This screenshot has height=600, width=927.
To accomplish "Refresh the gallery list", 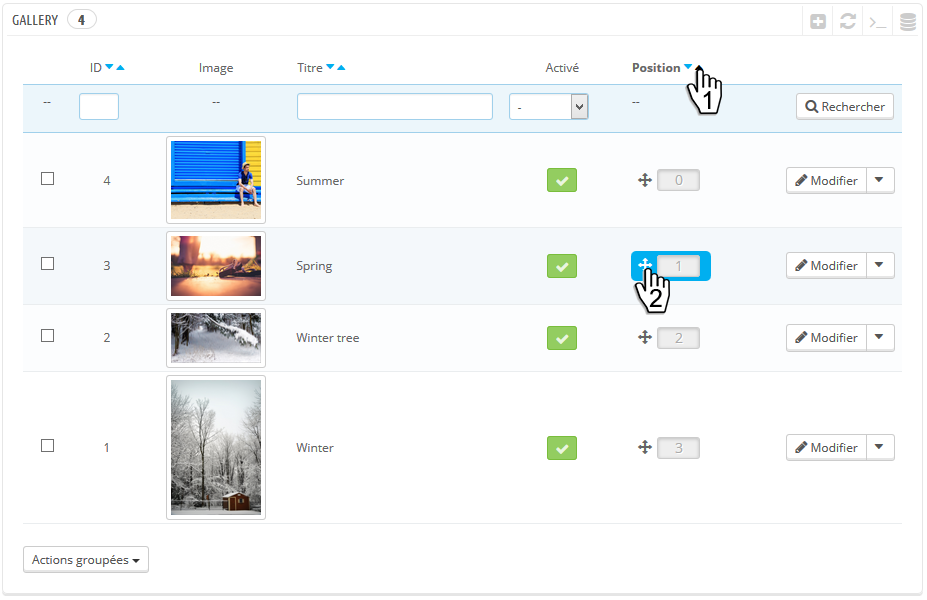I will pos(848,22).
